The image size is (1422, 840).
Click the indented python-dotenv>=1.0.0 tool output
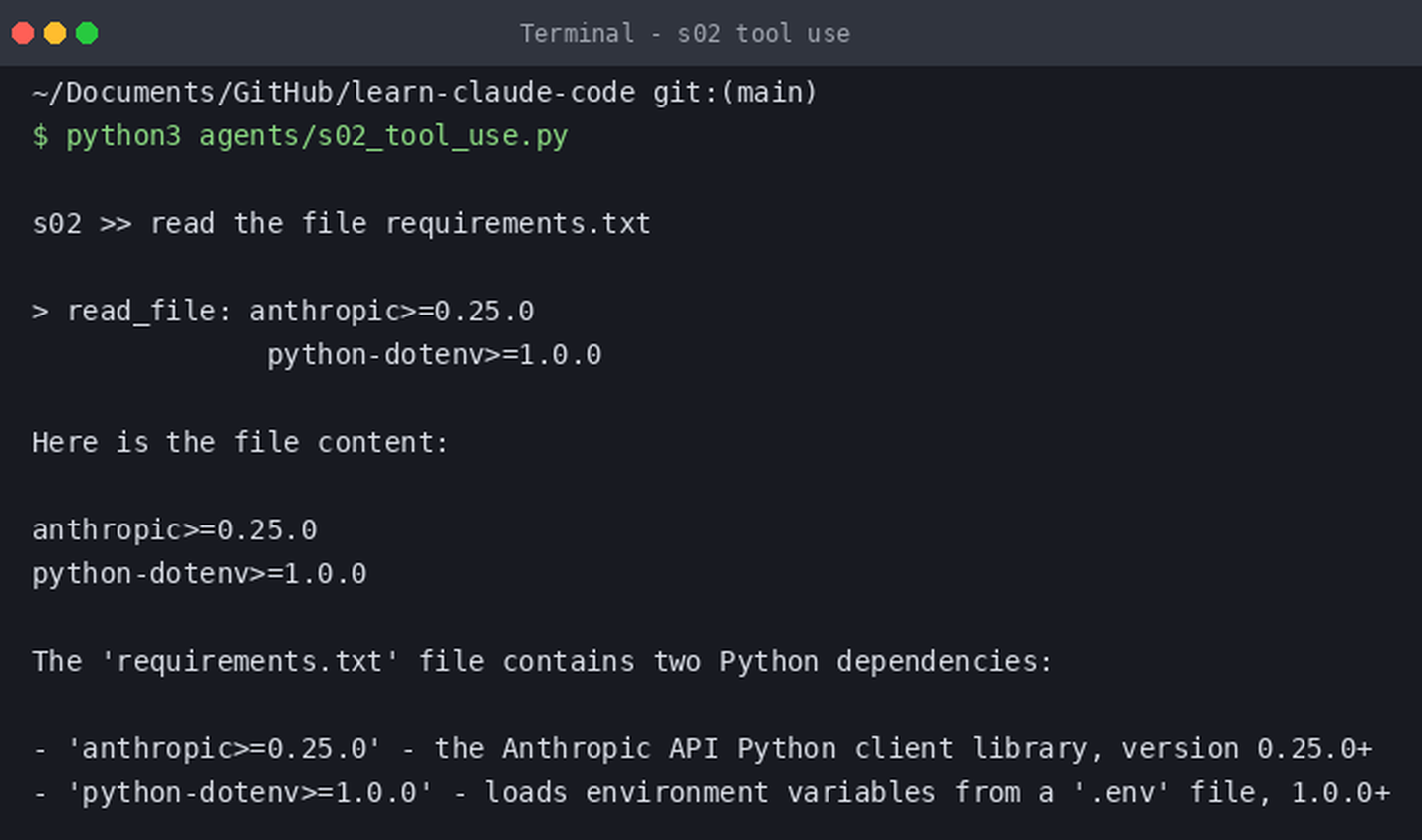(x=434, y=355)
